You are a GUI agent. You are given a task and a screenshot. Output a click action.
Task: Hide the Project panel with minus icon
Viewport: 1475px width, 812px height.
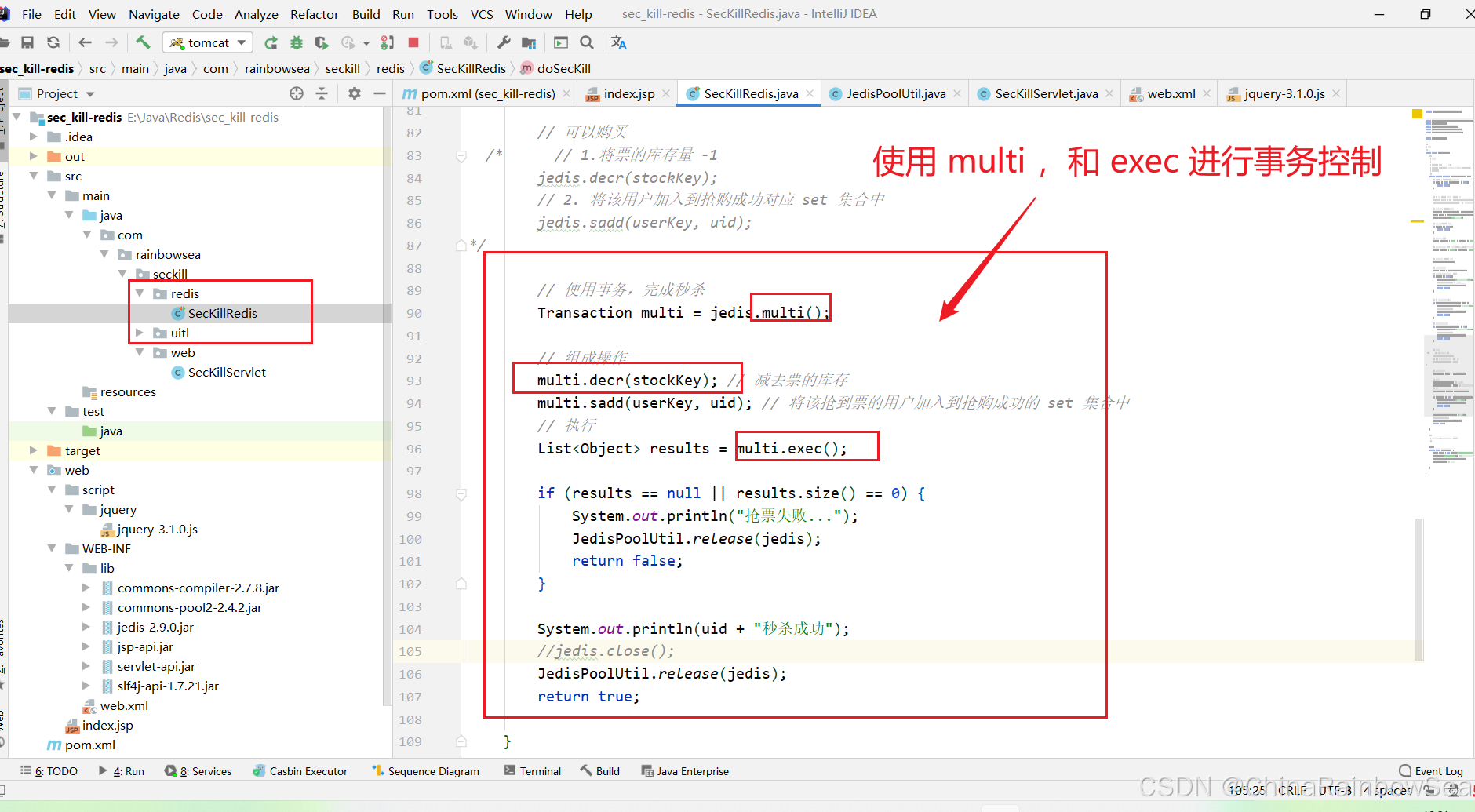point(380,93)
